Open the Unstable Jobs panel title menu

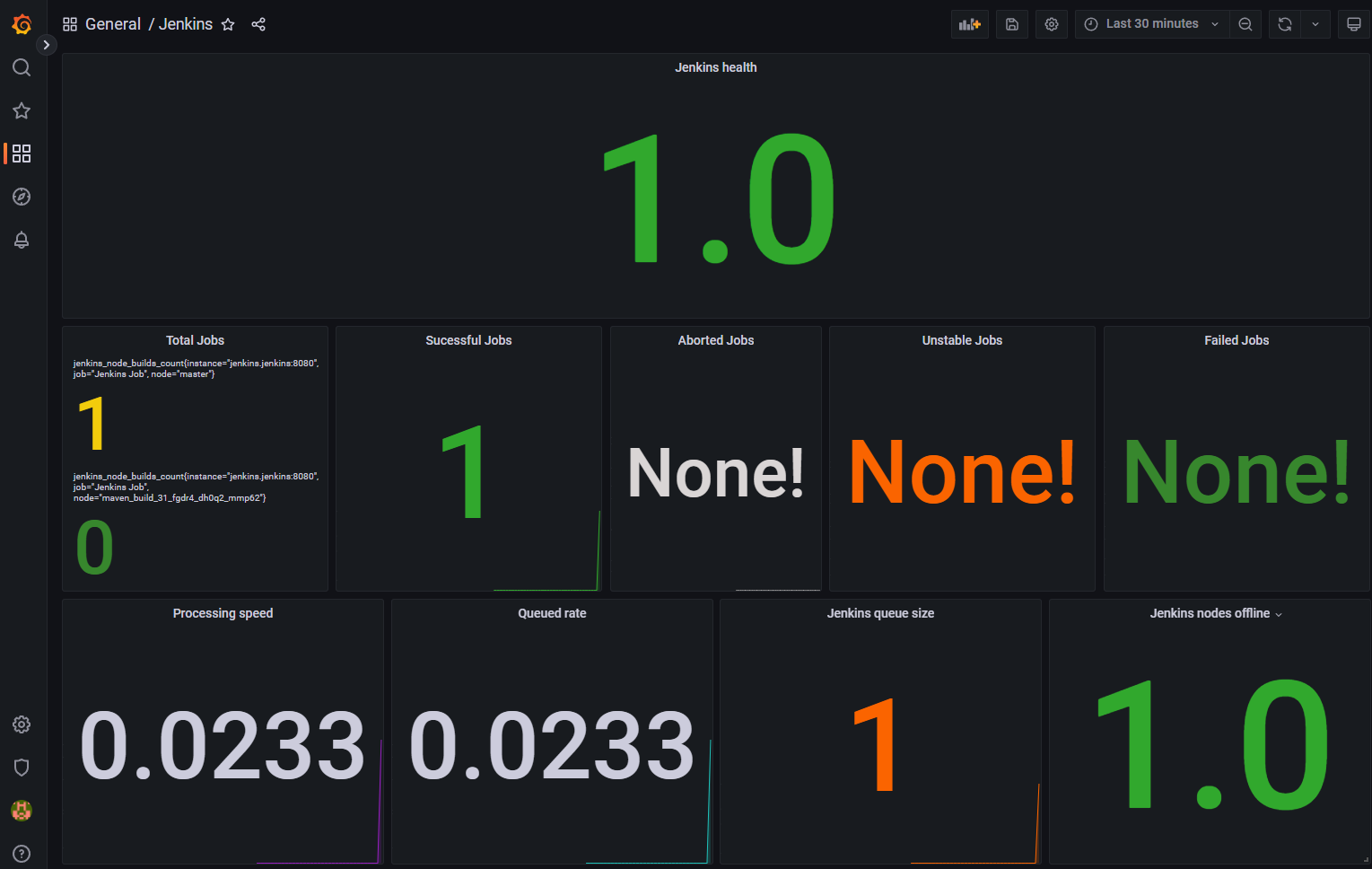tap(962, 340)
